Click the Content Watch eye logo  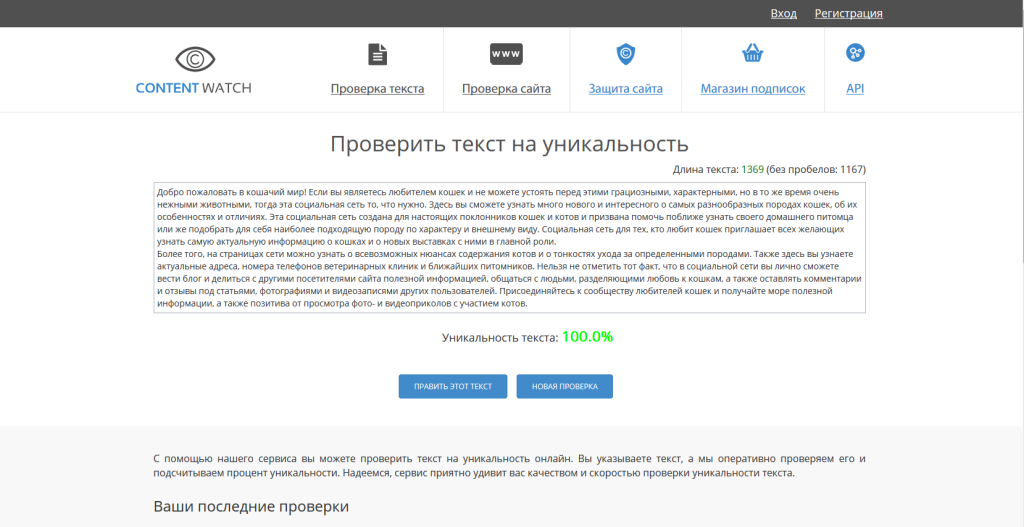[195, 59]
